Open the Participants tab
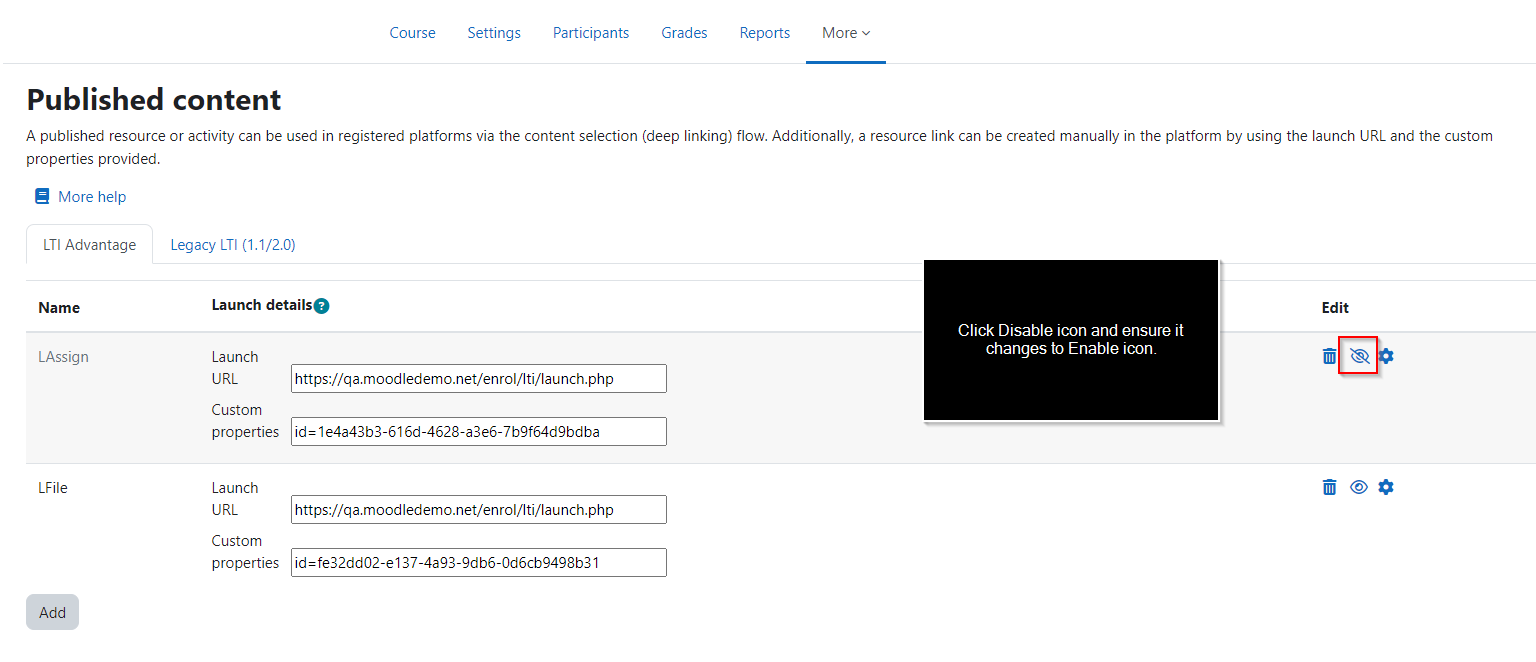Image resolution: width=1536 pixels, height=662 pixels. pyautogui.click(x=591, y=33)
